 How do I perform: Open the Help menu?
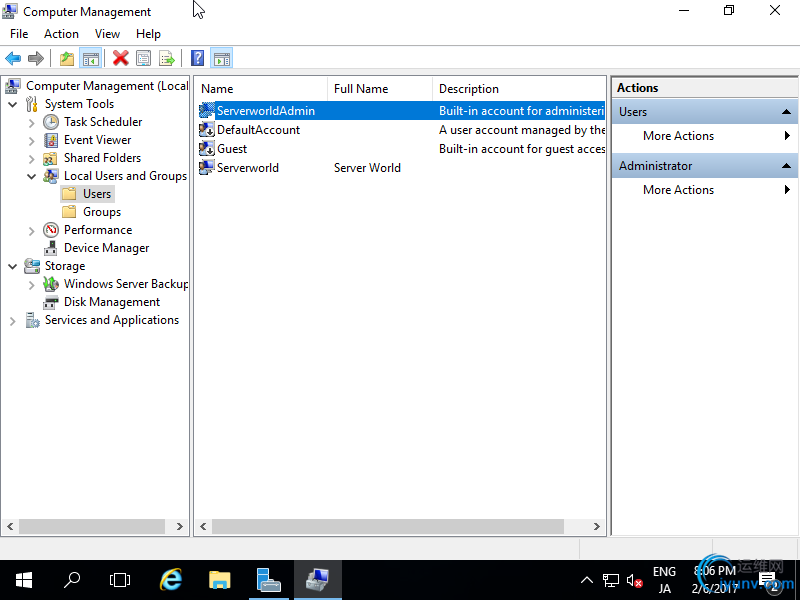[x=148, y=34]
